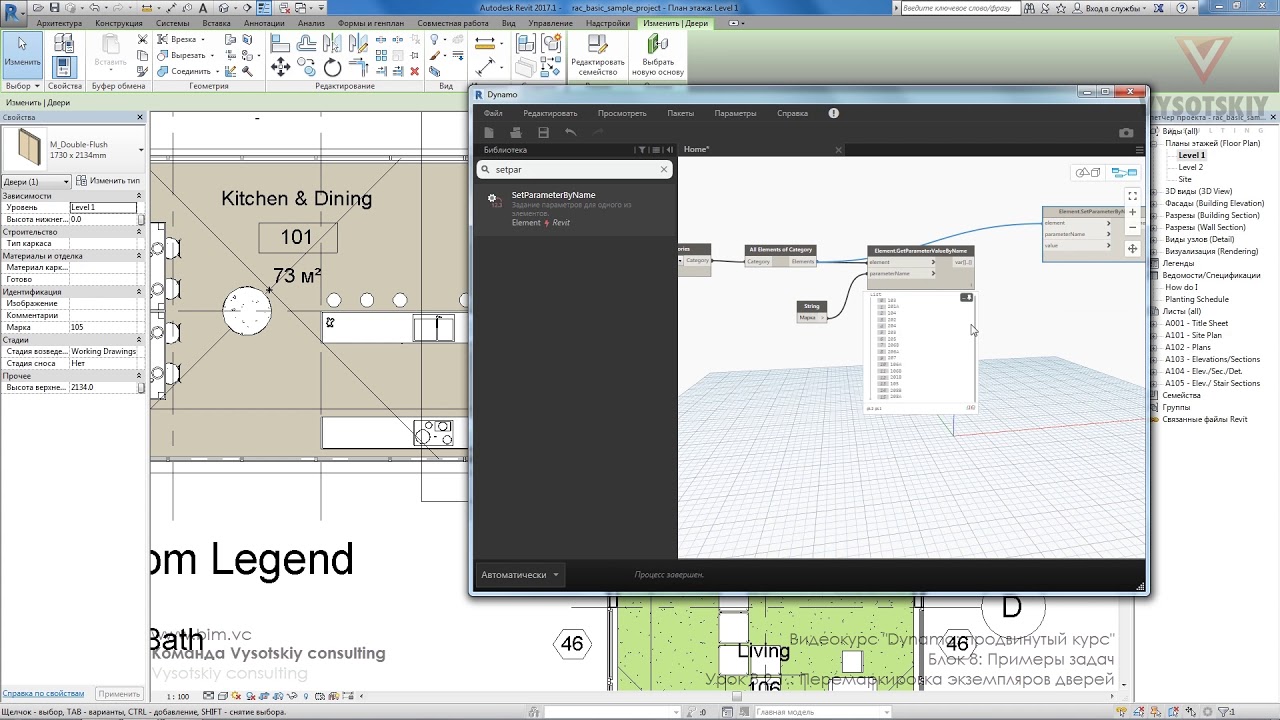Open the Двери (1) element filter dropdown
The height and width of the screenshot is (720, 1280).
point(36,182)
